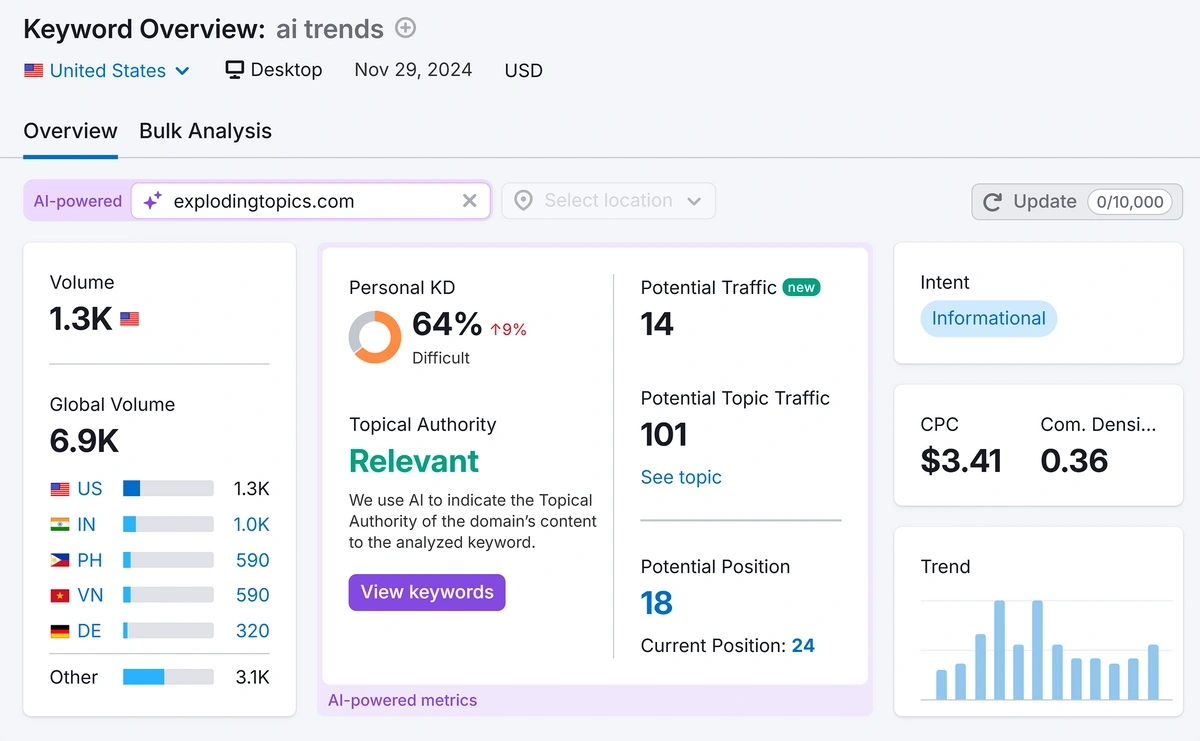Clear explodingtopics.com using the X icon
Screen dimensions: 1200x741
(x=469, y=200)
